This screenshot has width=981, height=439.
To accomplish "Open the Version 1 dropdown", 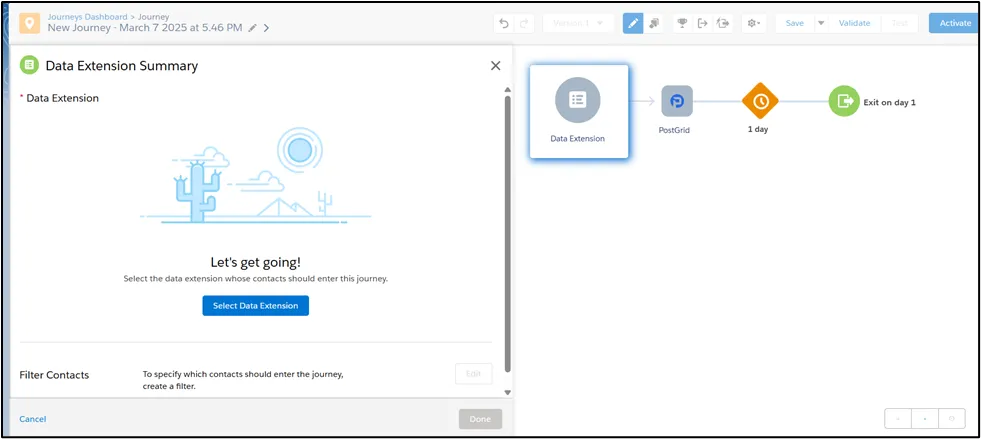I will [577, 23].
